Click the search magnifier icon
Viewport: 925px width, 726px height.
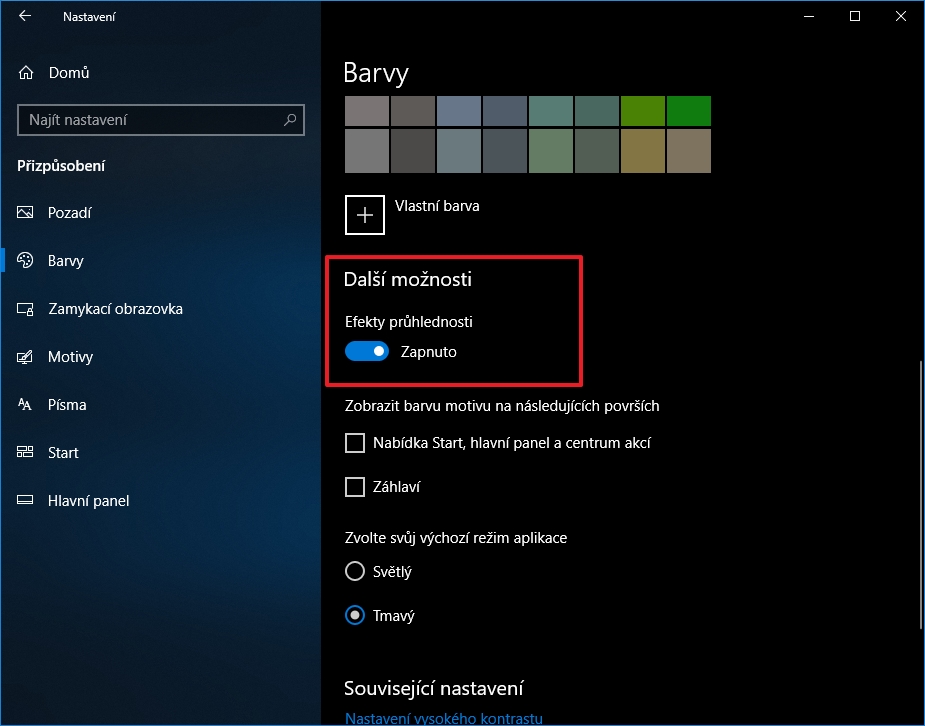pos(290,120)
